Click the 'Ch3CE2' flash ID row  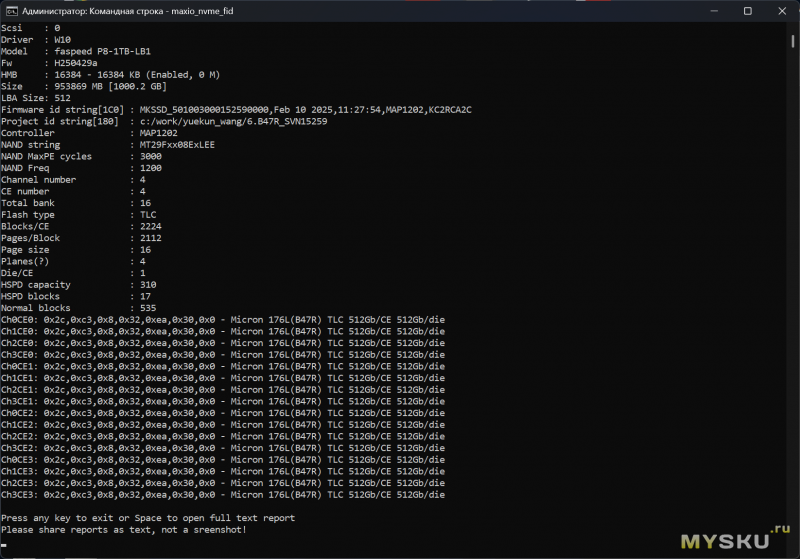click(223, 448)
